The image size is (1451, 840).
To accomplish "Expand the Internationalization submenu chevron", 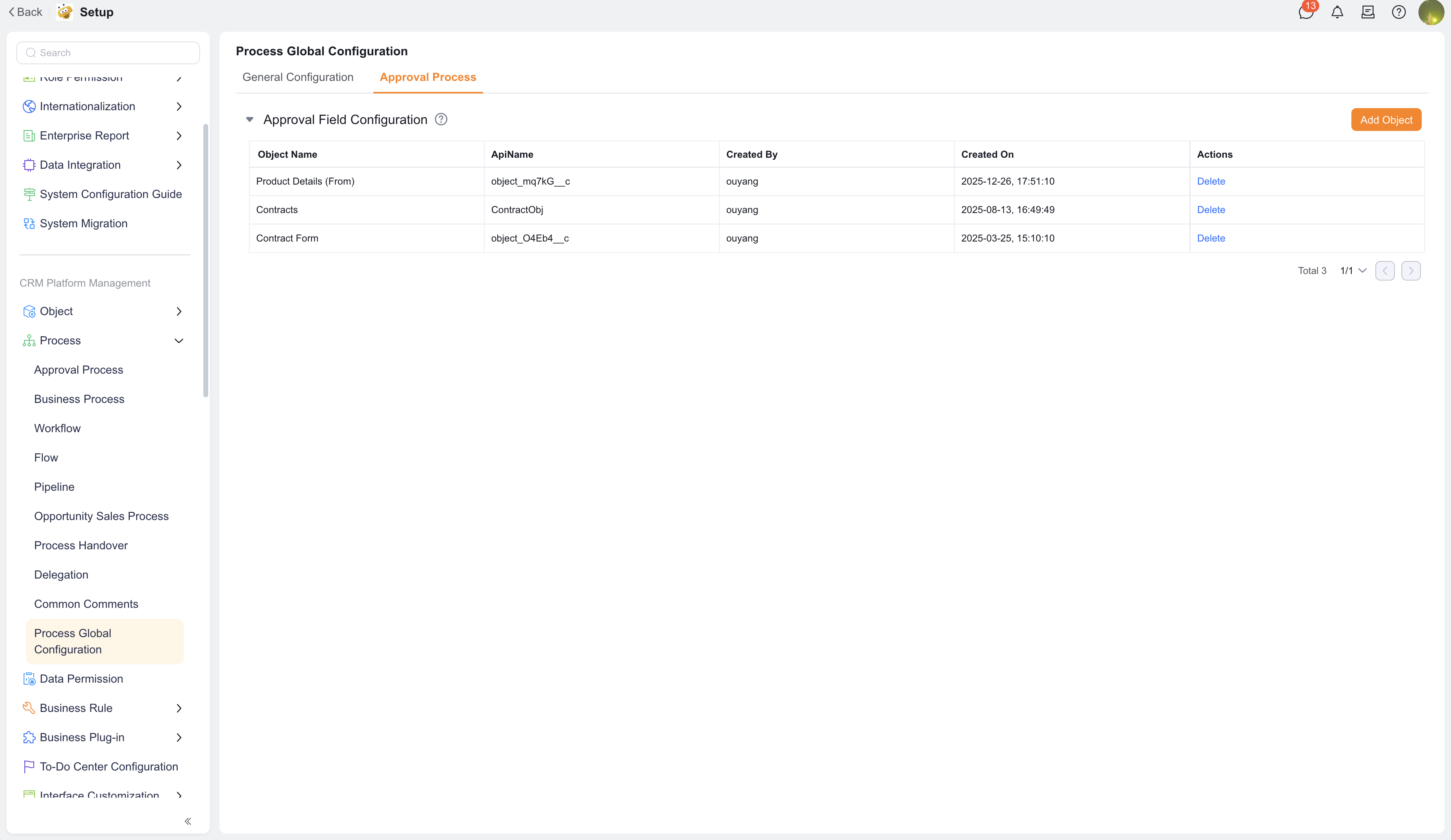I will point(179,107).
